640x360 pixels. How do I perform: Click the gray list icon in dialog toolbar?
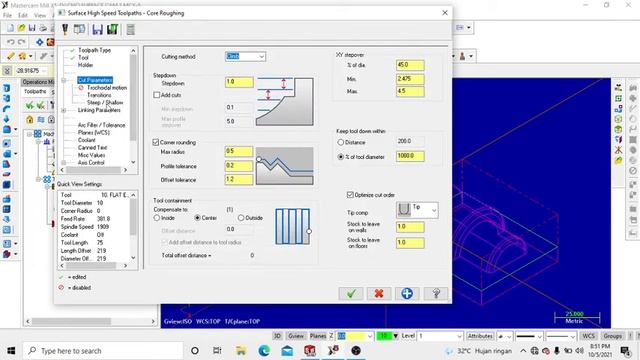click(131, 29)
